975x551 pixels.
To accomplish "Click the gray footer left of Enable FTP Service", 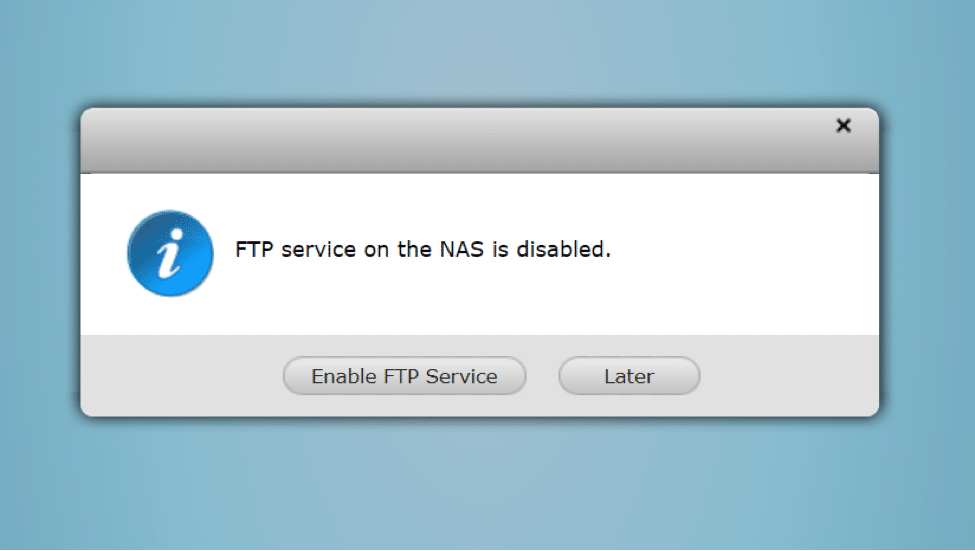I will [x=182, y=376].
